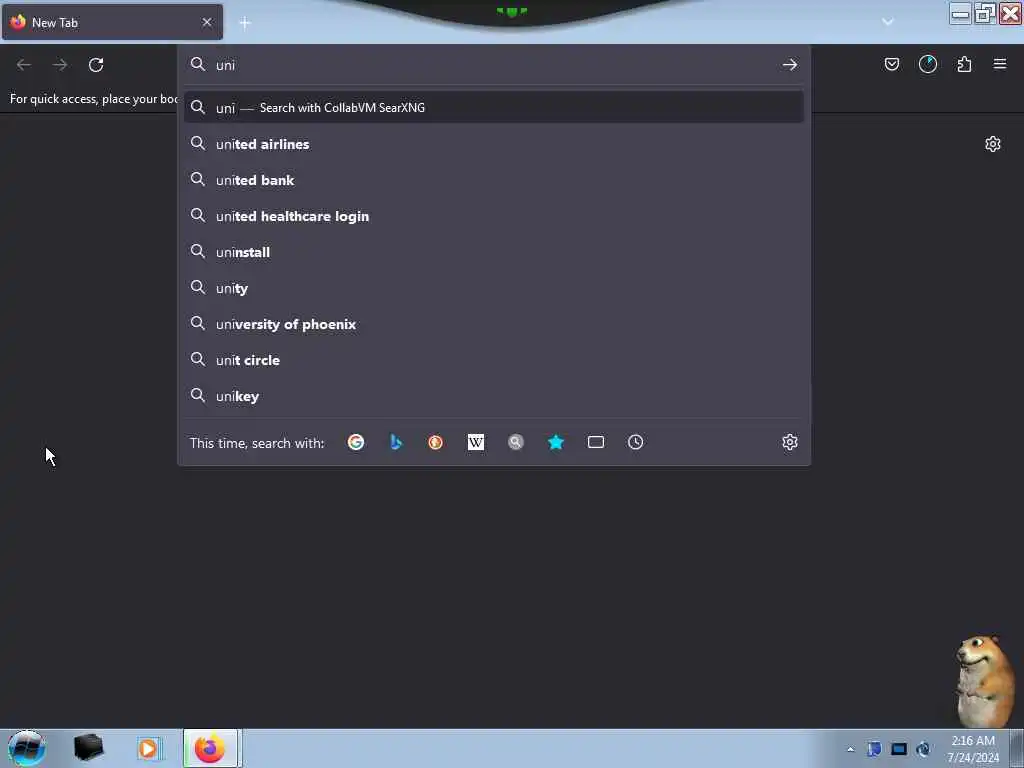
Task: Search bookmarks with the star icon
Action: [556, 443]
